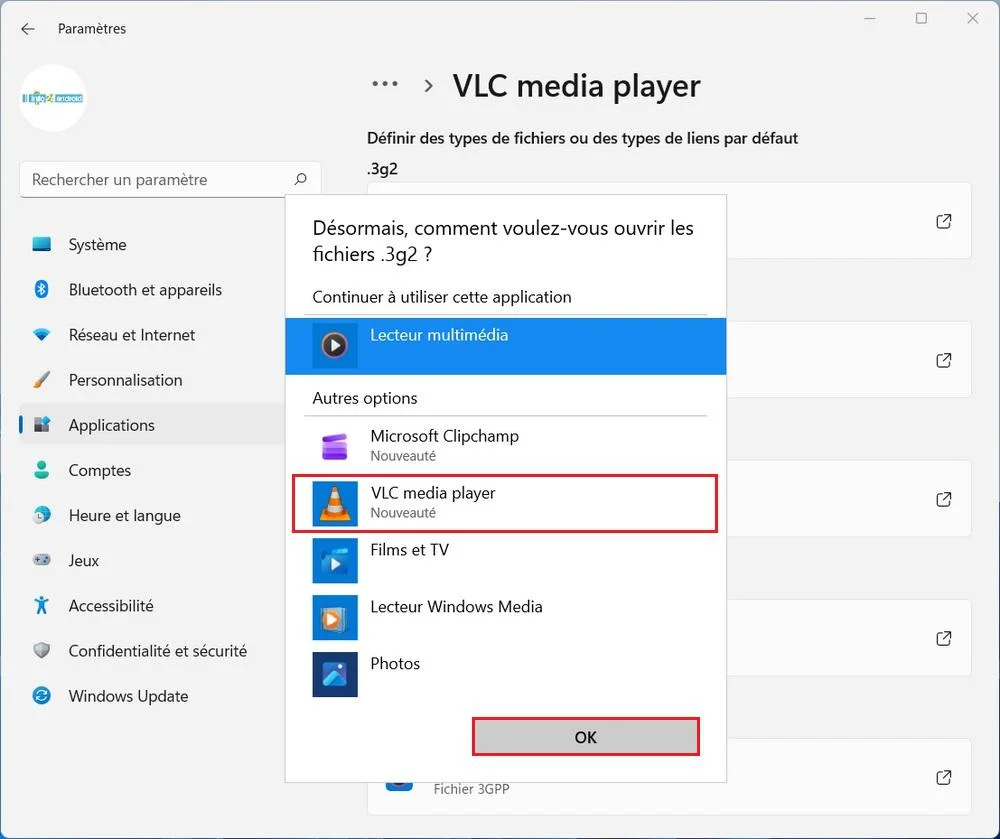Click the Accessibilité figure icon
The width and height of the screenshot is (1000, 839).
41,605
